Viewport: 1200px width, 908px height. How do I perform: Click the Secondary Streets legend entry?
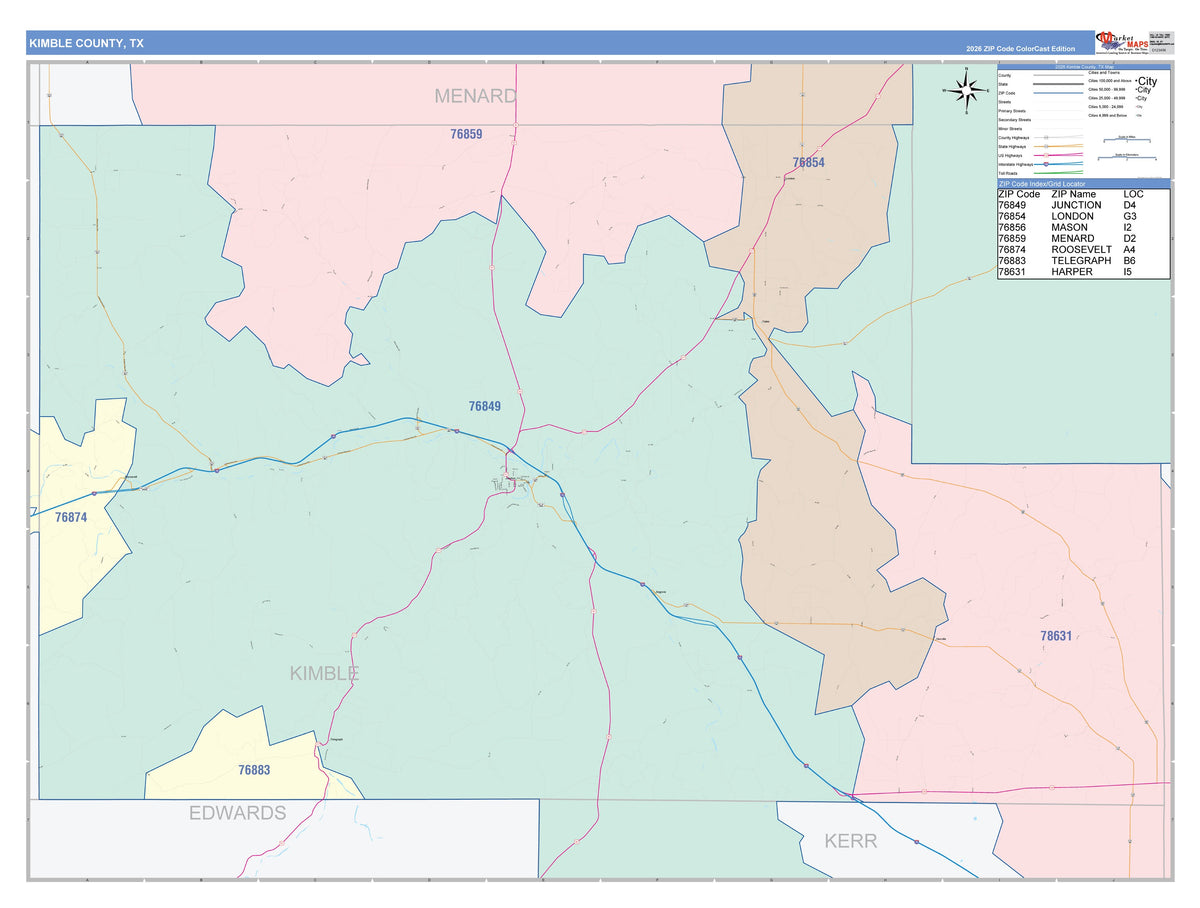1015,120
